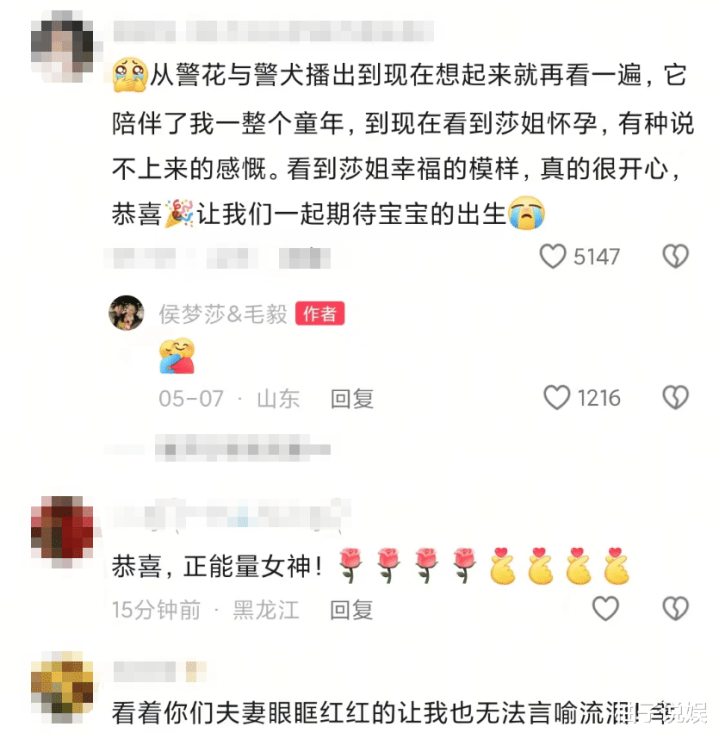
Task: Like the comment with 5147 likes
Action: point(552,256)
